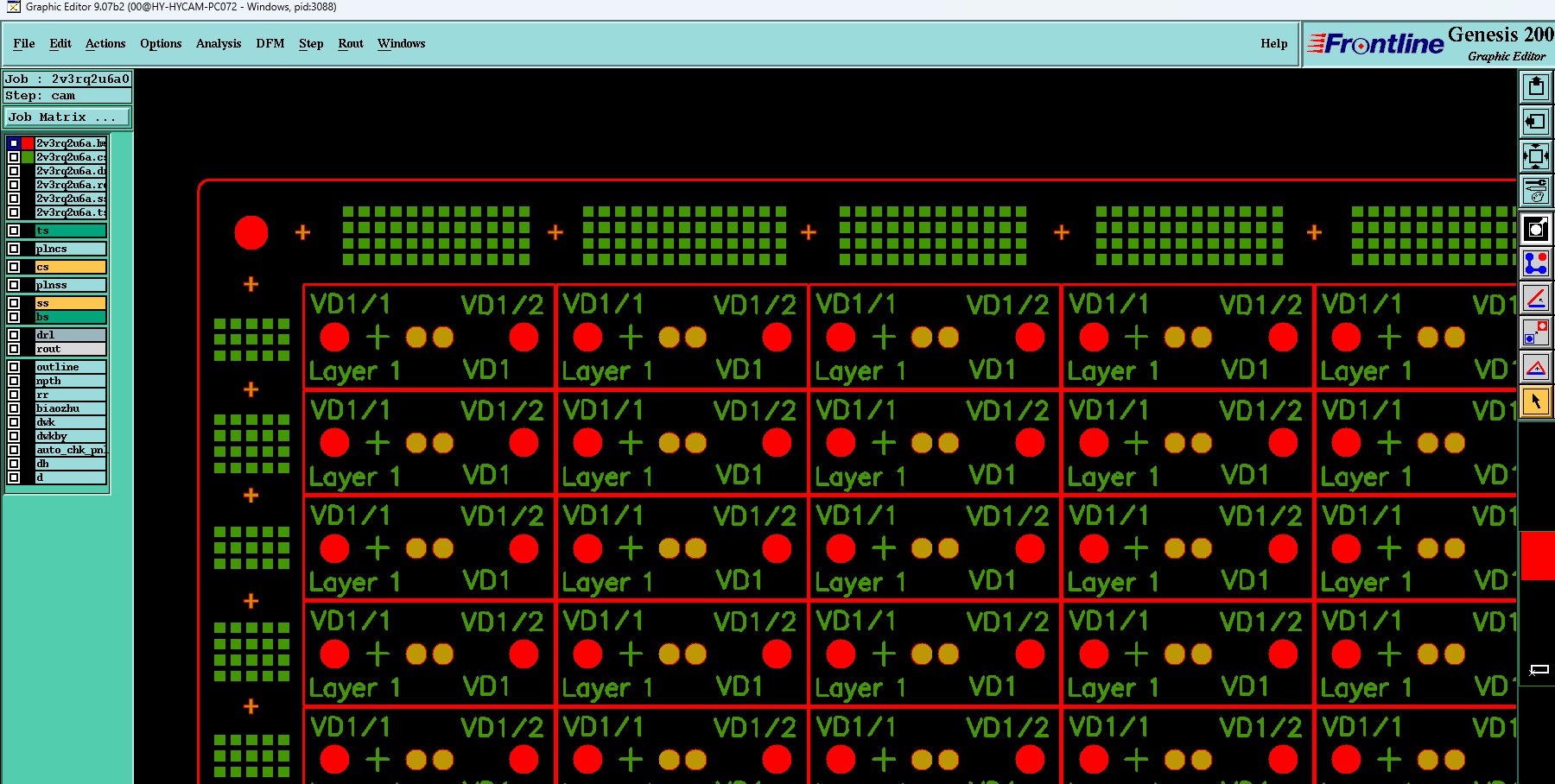Image resolution: width=1555 pixels, height=784 pixels.
Task: Select the rout layer name
Action: [x=71, y=349]
